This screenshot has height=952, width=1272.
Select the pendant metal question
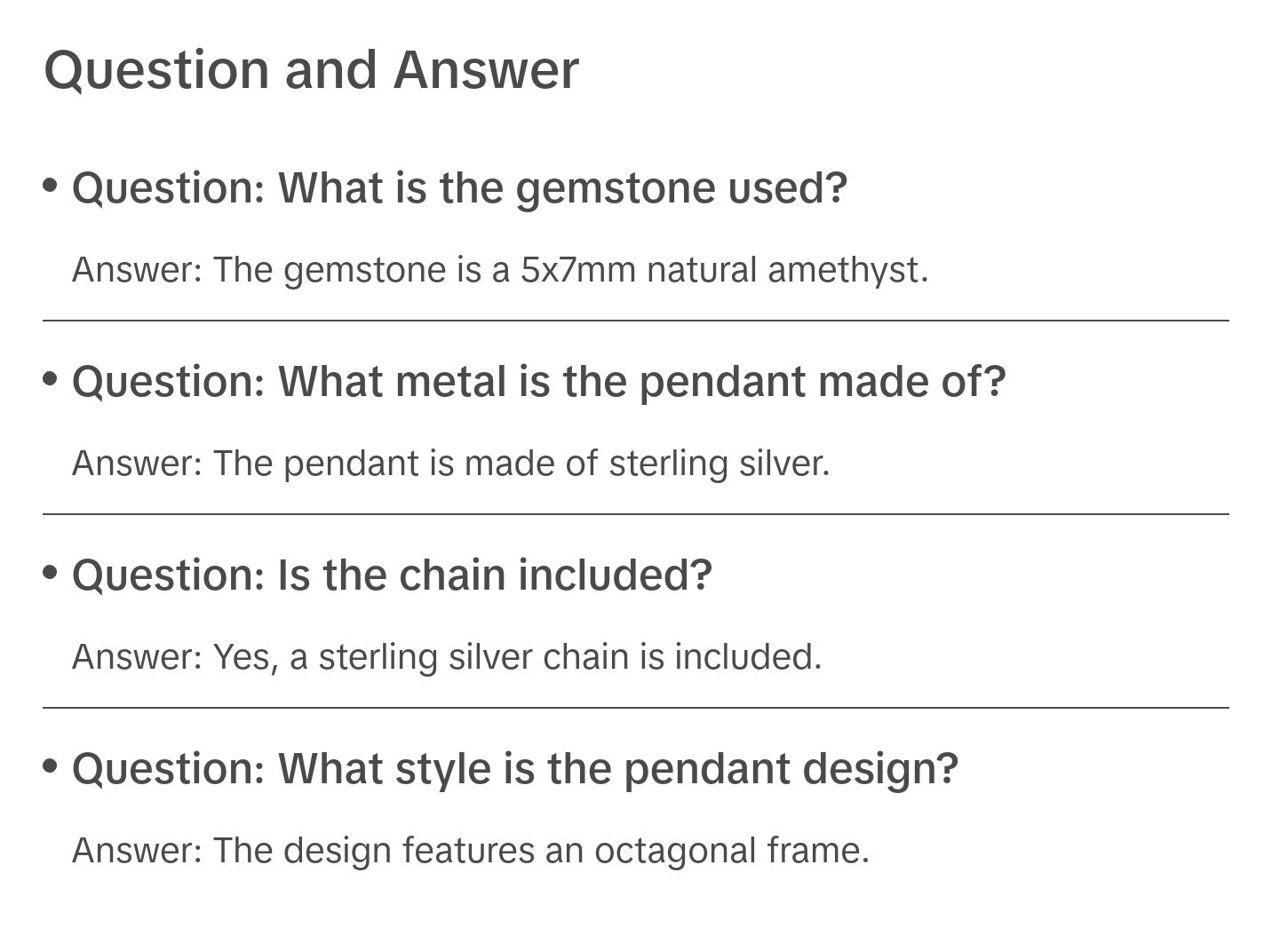click(538, 382)
